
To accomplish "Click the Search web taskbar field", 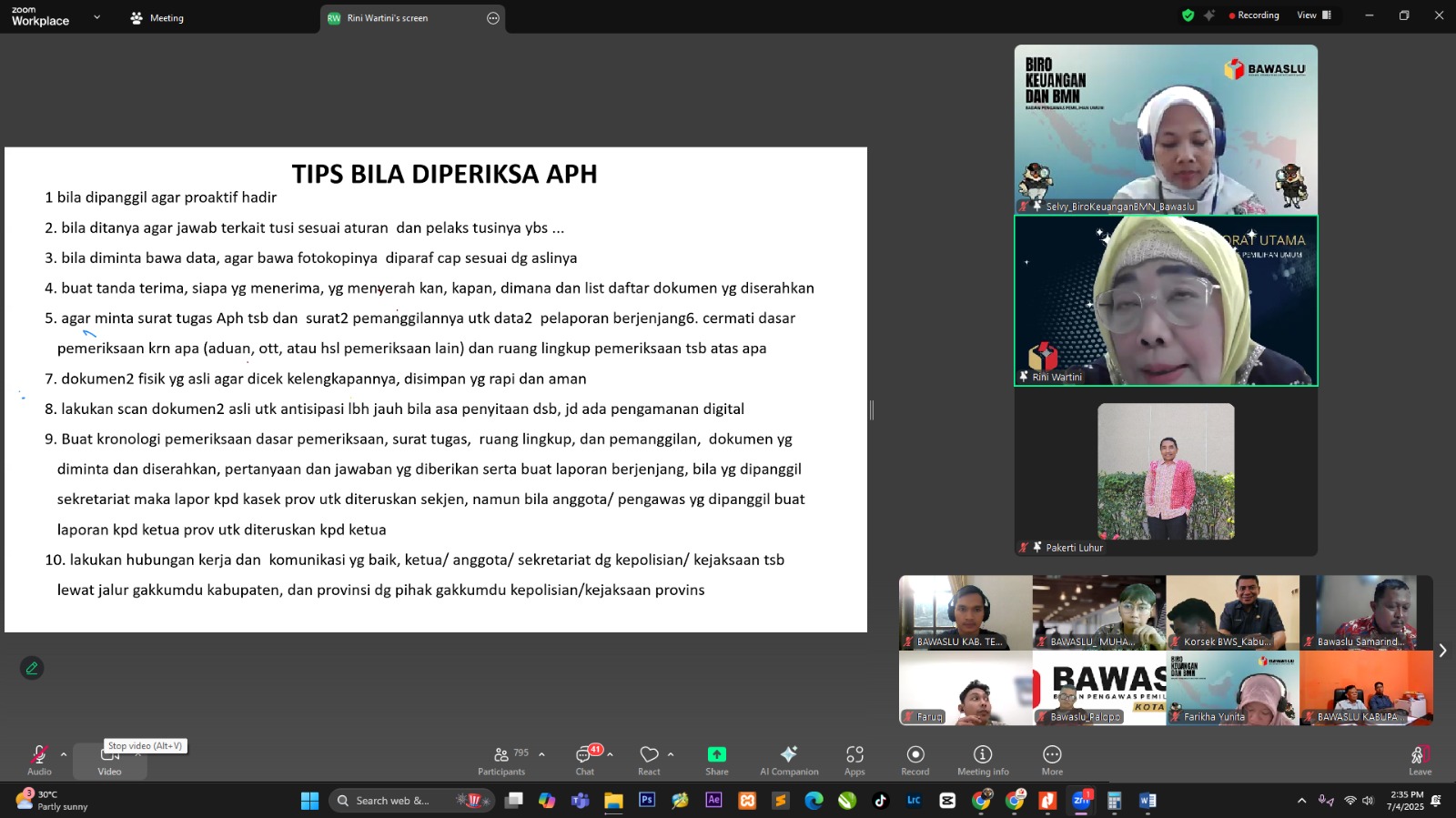I will click(x=412, y=801).
